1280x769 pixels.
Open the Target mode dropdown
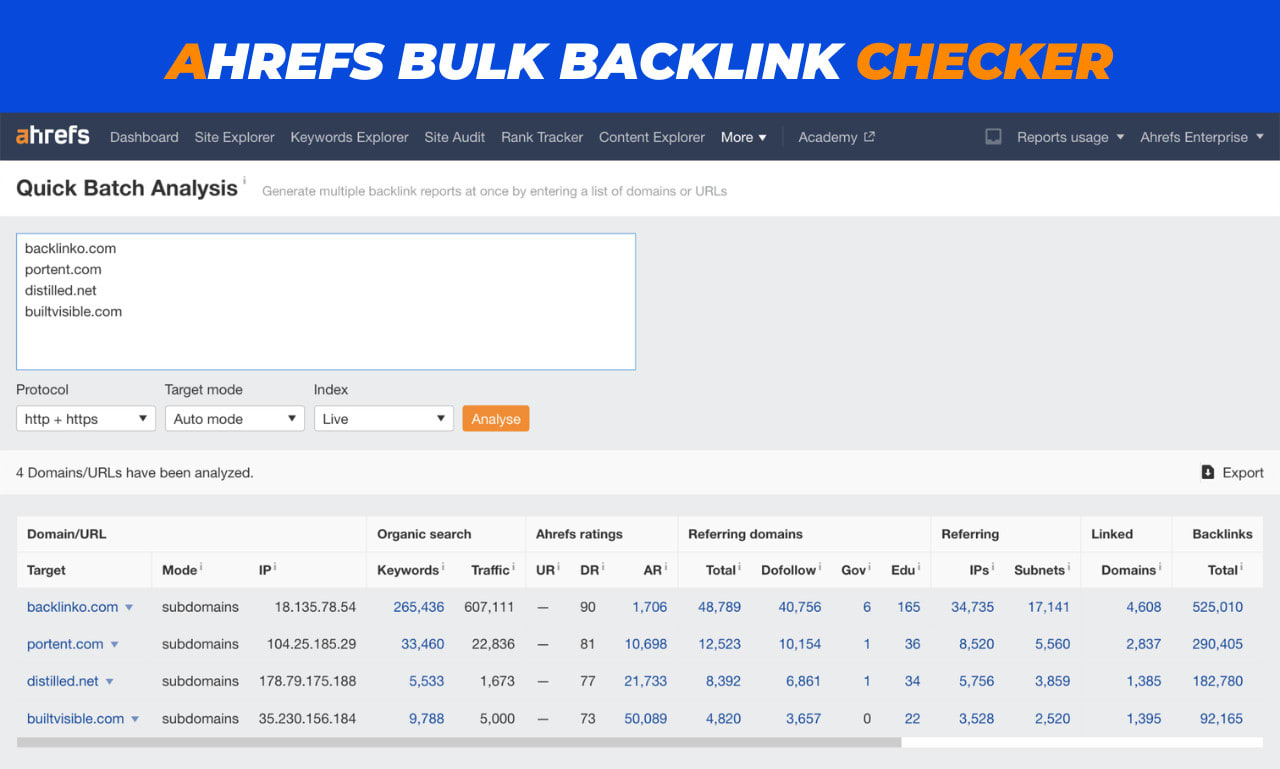click(234, 418)
